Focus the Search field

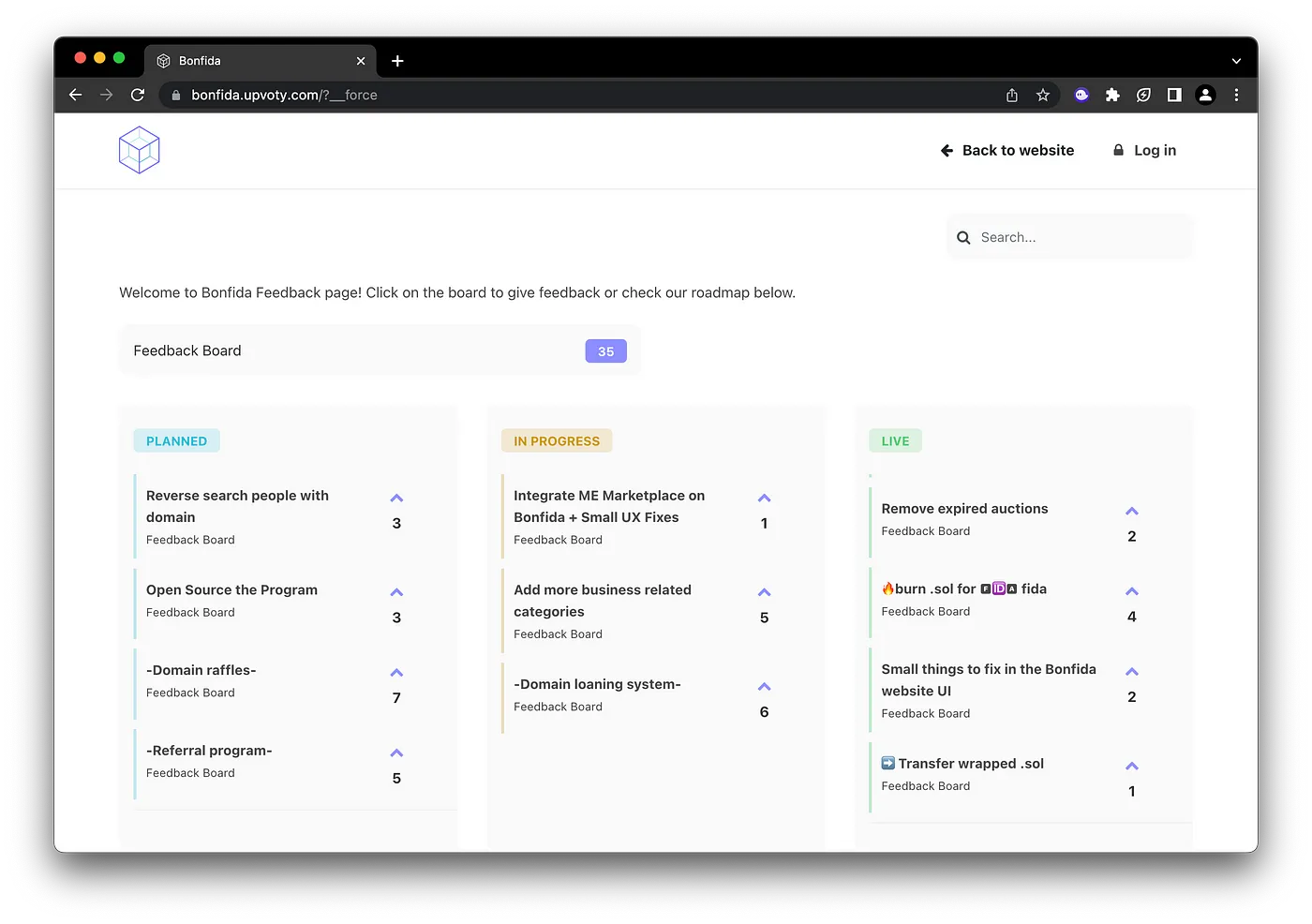point(1070,237)
